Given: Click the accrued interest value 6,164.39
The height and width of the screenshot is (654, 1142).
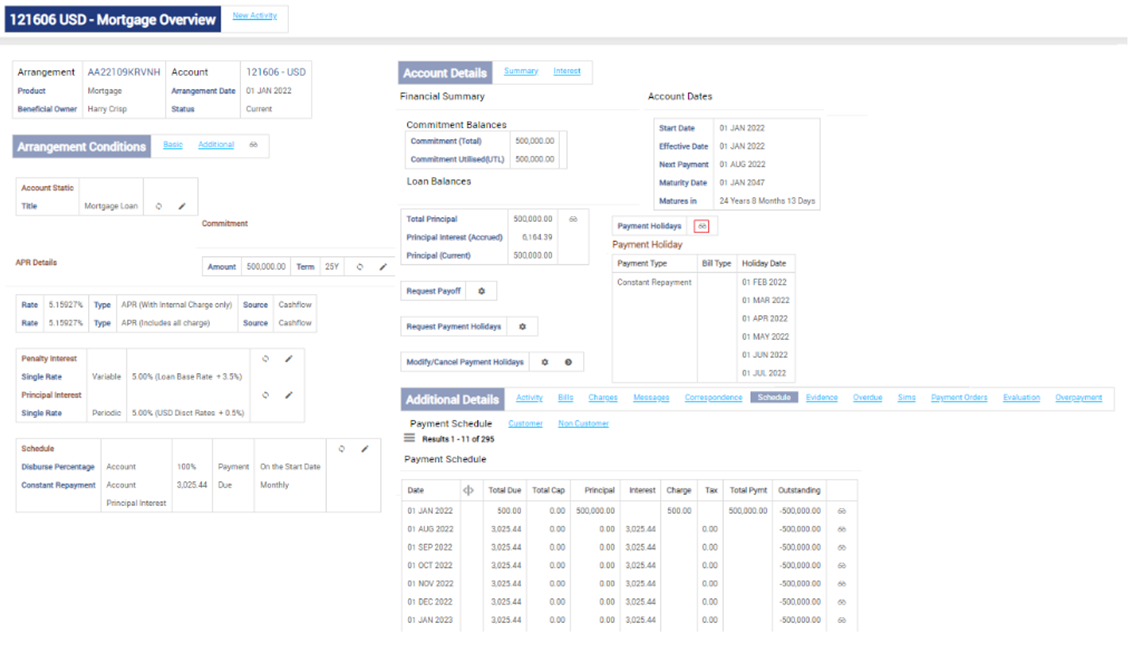Looking at the screenshot, I should pyautogui.click(x=537, y=237).
